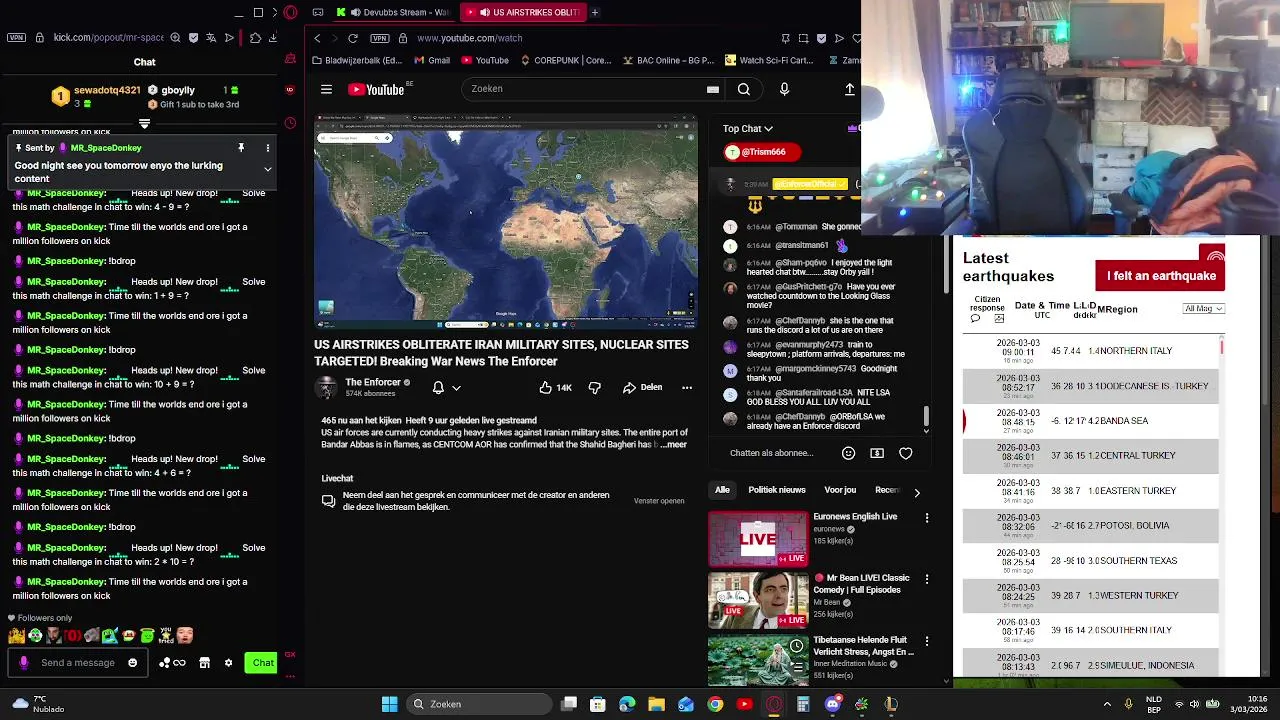Show more filter chips with right arrow
The width and height of the screenshot is (1280, 720).
tap(917, 492)
